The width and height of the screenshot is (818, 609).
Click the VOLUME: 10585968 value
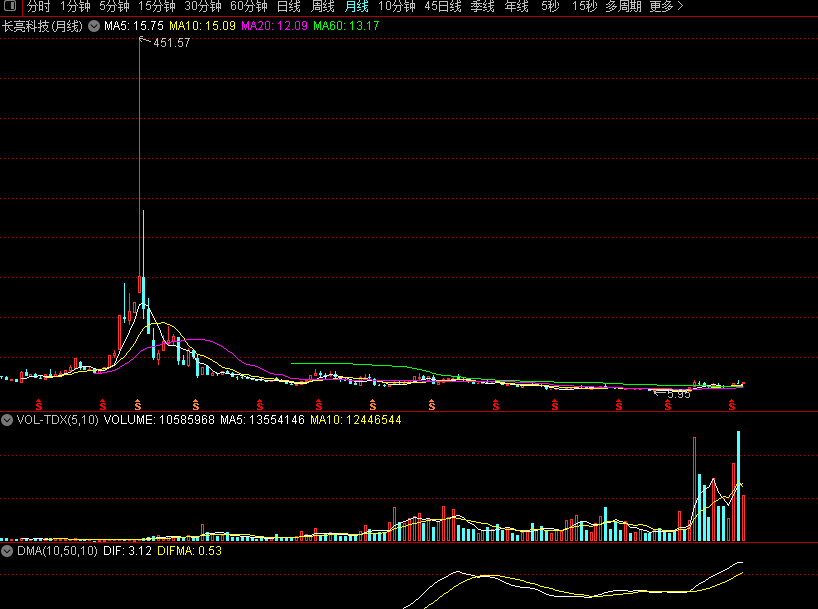pos(159,420)
